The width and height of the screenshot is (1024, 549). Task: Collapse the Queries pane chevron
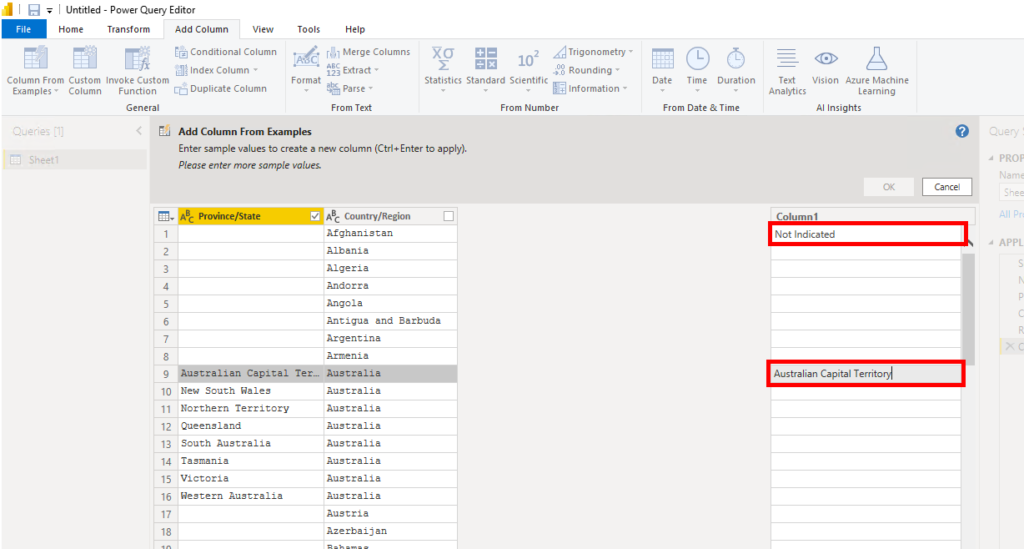[139, 131]
